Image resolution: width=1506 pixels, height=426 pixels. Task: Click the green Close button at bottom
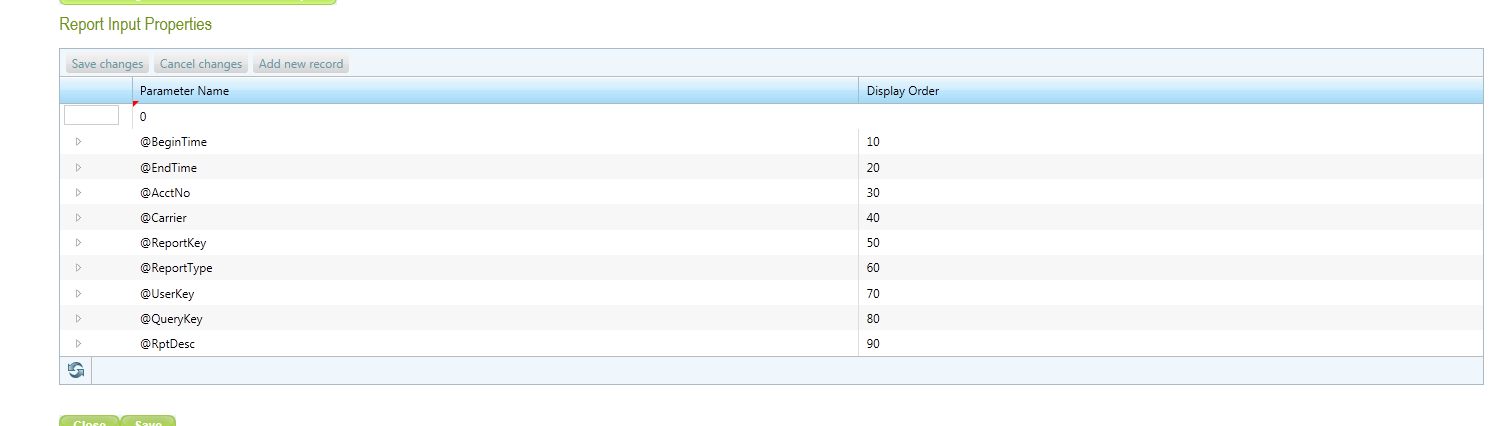[x=90, y=421]
